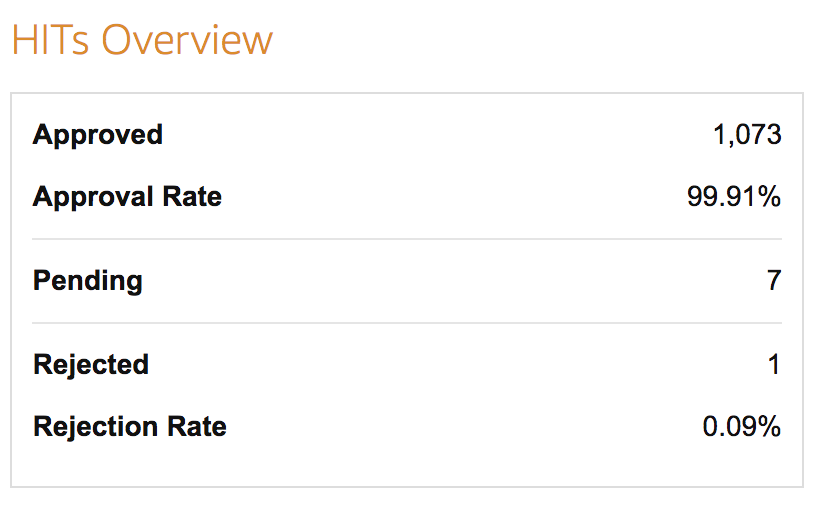Click the HITs Overview heading
Viewport: 828px width, 532px height.
click(x=142, y=40)
